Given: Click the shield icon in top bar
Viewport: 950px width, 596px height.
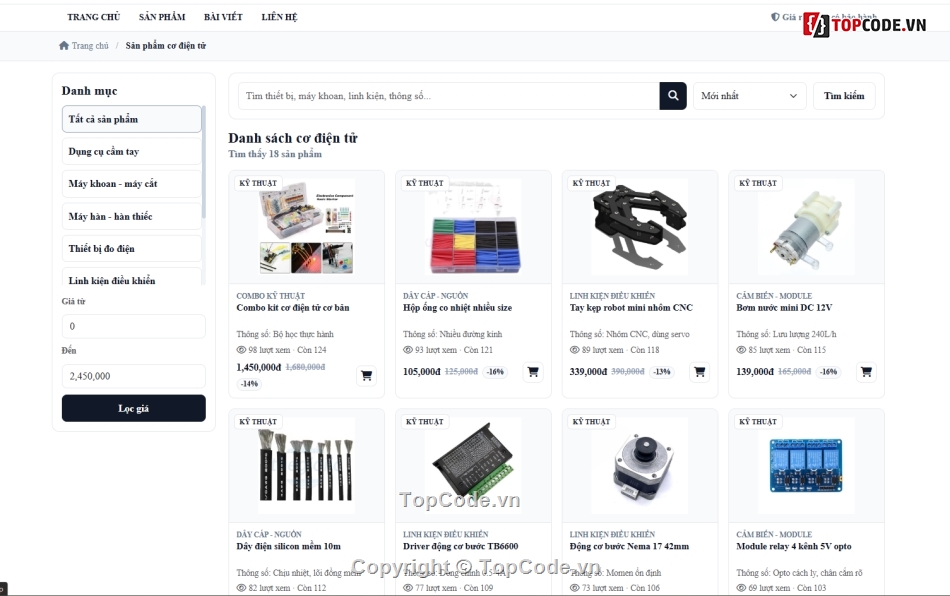Looking at the screenshot, I should pos(775,17).
